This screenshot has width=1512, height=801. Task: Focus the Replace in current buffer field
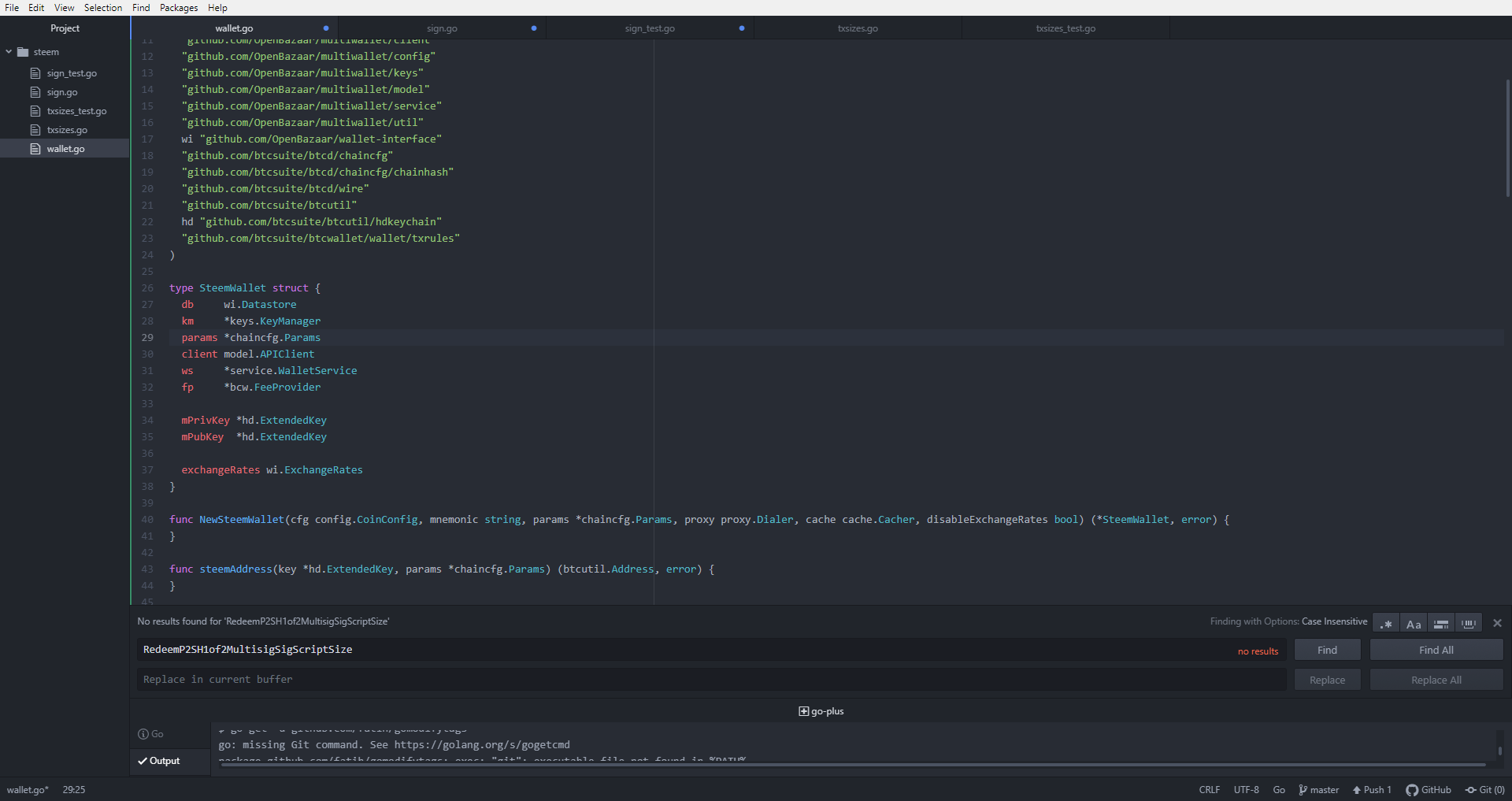coord(711,680)
